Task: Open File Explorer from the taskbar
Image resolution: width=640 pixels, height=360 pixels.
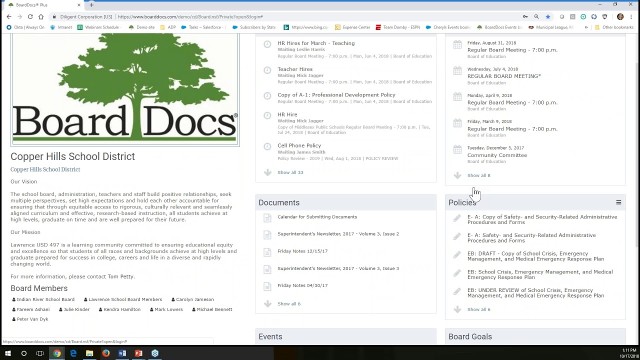Action: [89, 353]
